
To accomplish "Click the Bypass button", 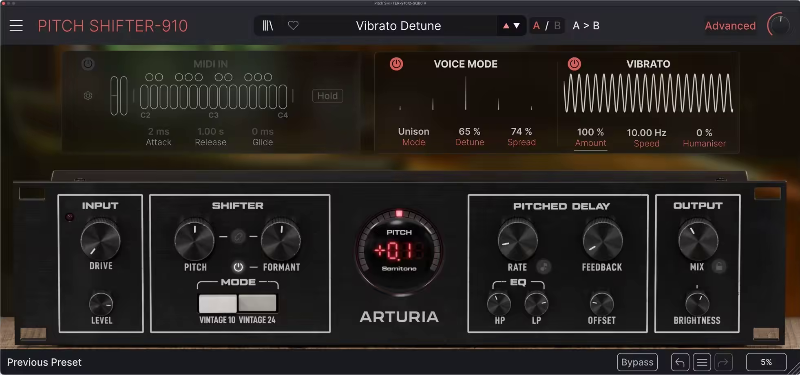I will point(637,362).
